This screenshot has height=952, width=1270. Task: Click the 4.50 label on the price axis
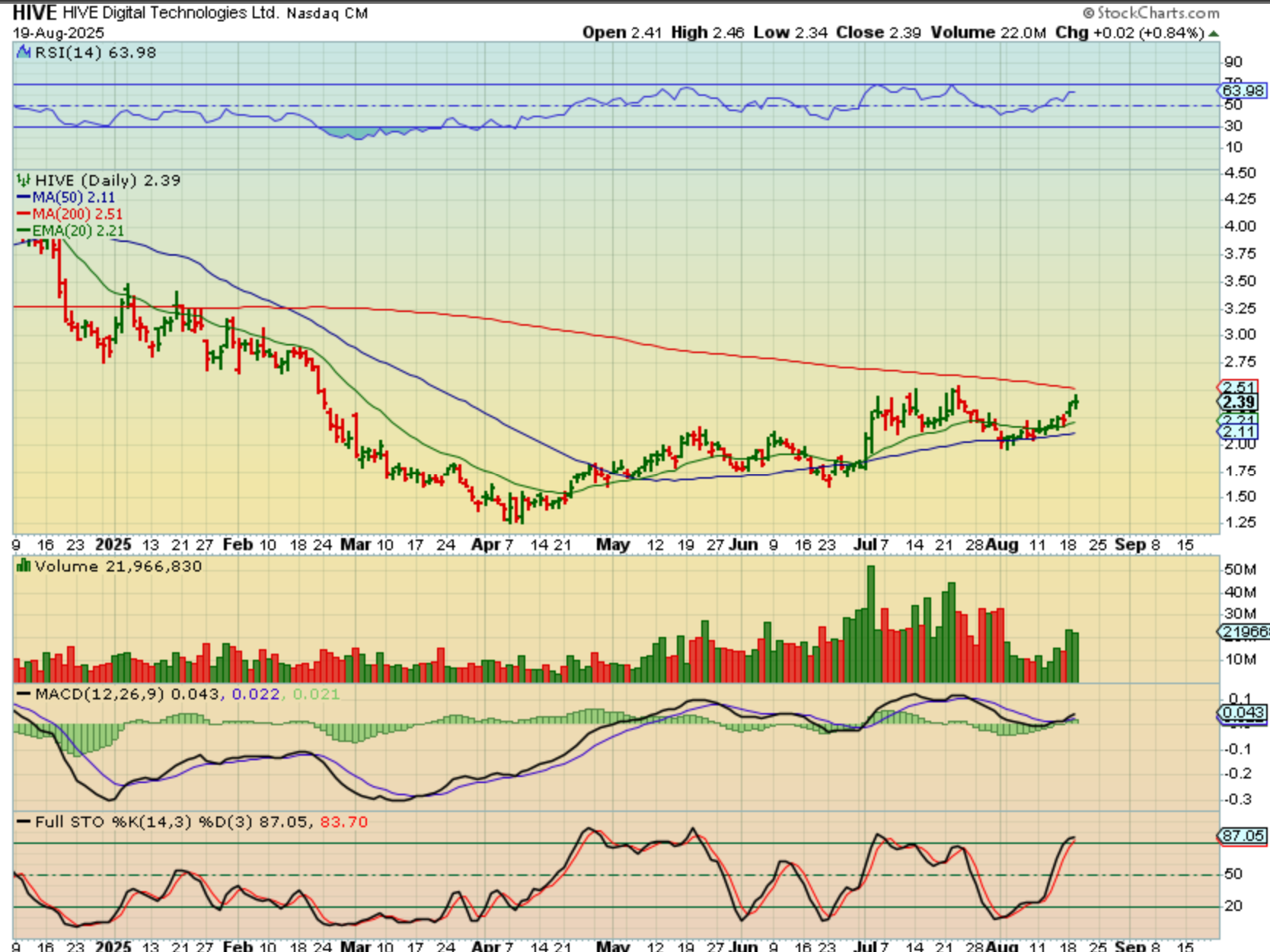(1240, 173)
